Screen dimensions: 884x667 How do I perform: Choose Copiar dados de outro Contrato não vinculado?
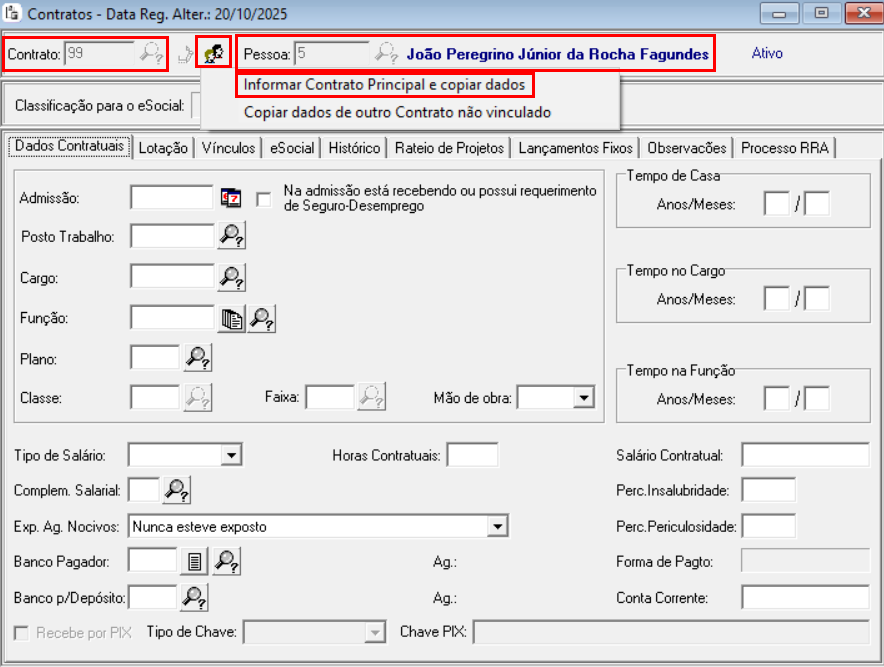(397, 113)
